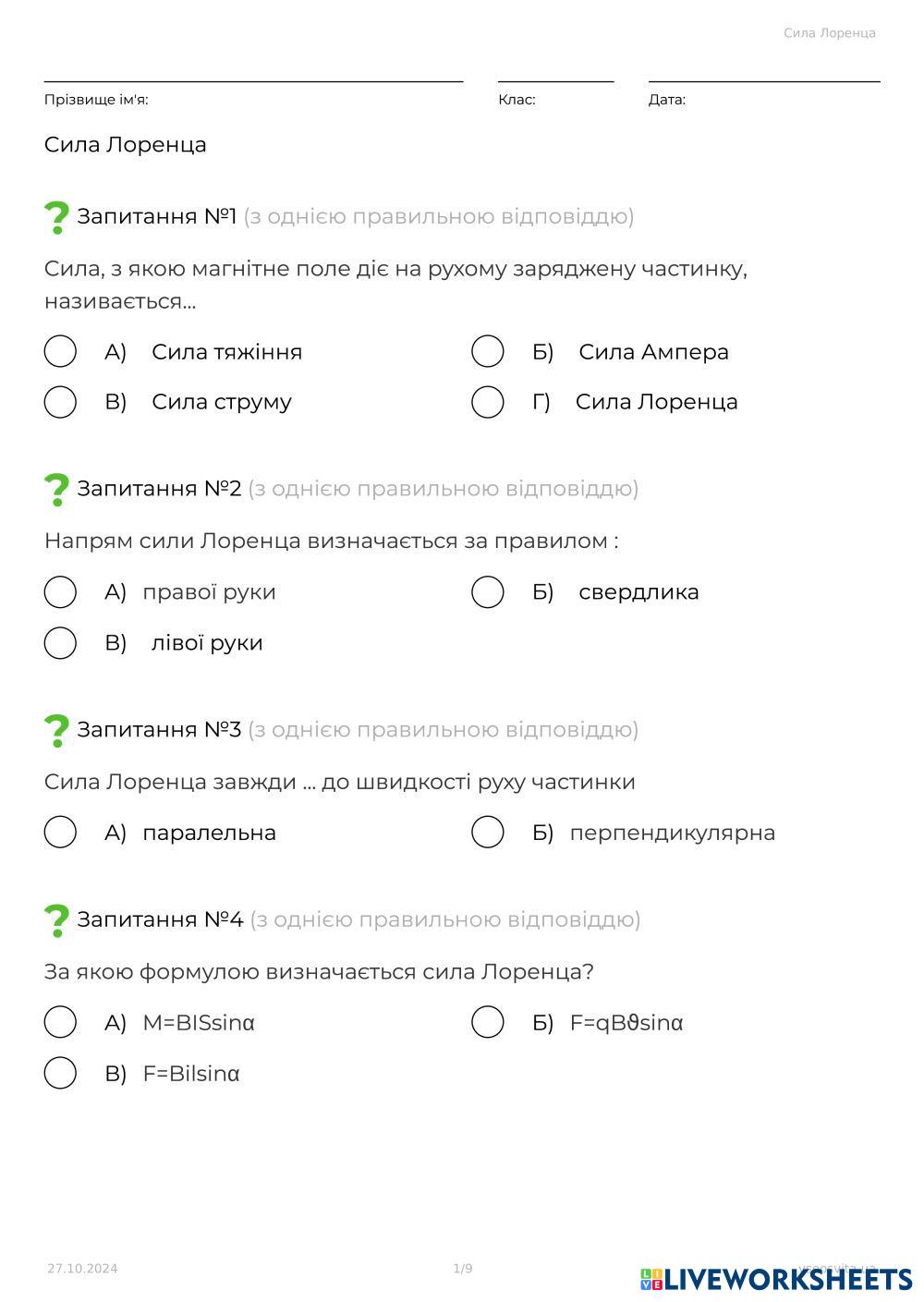Click the green question mark beside Запитання №4

[56, 920]
